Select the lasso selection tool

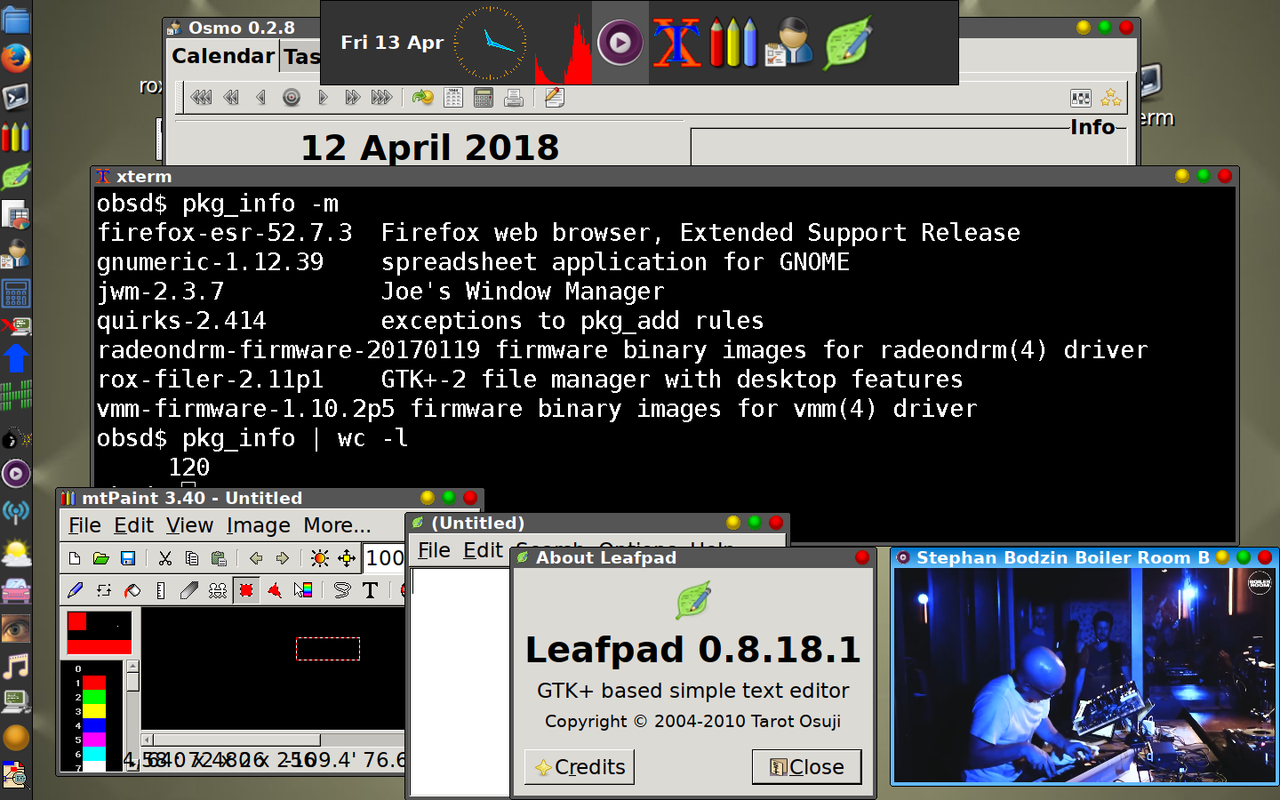pyautogui.click(x=342, y=590)
